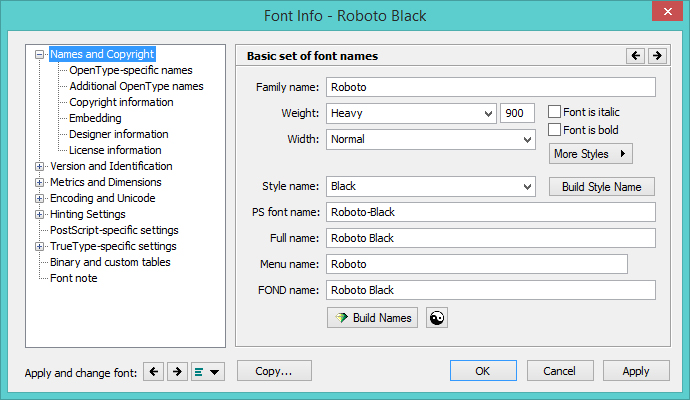The image size is (690, 400).
Task: Go to previous page using header left arrow
Action: tap(635, 56)
